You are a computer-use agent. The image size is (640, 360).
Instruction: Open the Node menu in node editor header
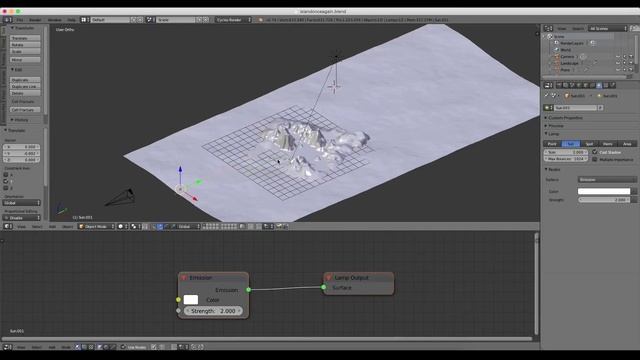66,347
